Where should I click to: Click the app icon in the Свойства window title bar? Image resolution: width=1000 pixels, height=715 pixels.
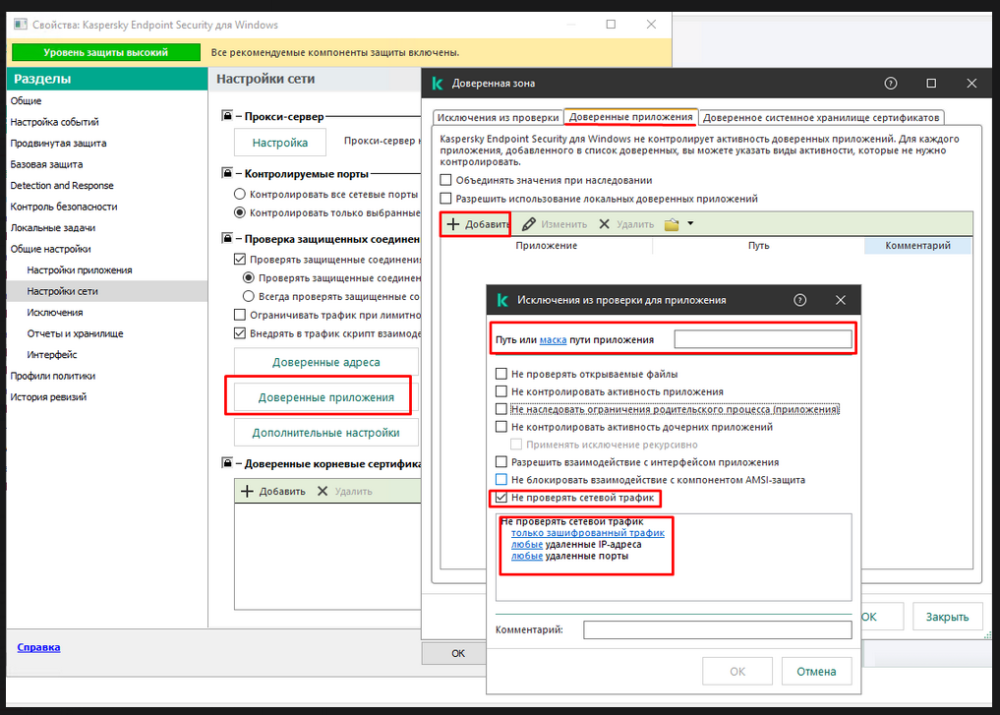pos(20,24)
